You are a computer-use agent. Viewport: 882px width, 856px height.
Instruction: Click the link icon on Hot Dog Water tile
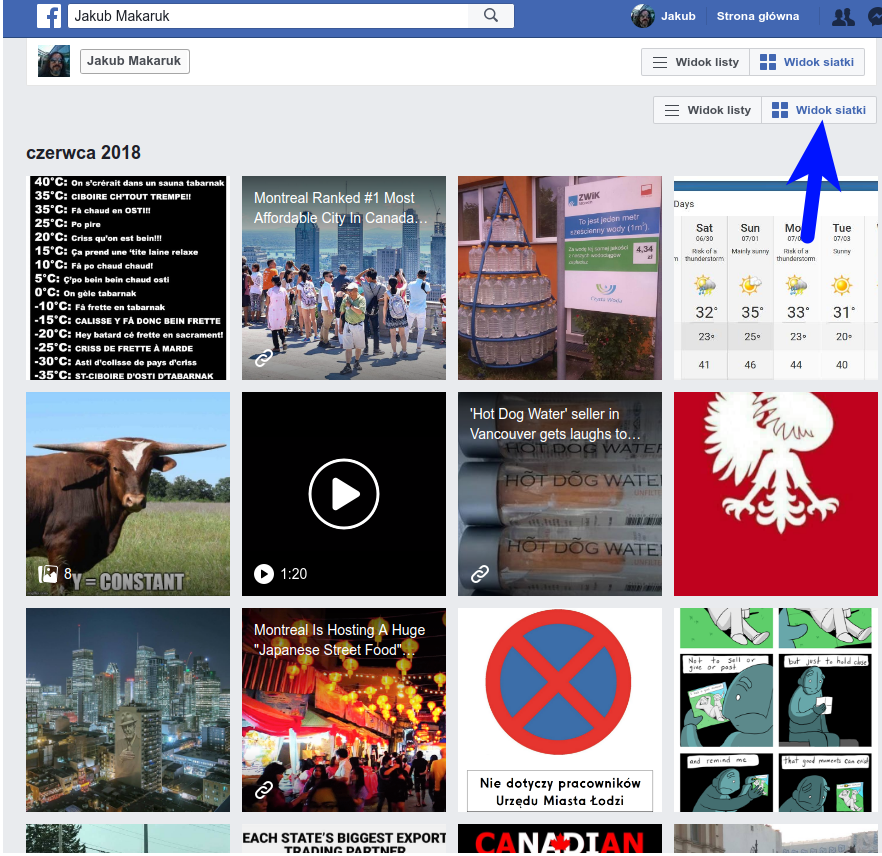click(x=480, y=574)
